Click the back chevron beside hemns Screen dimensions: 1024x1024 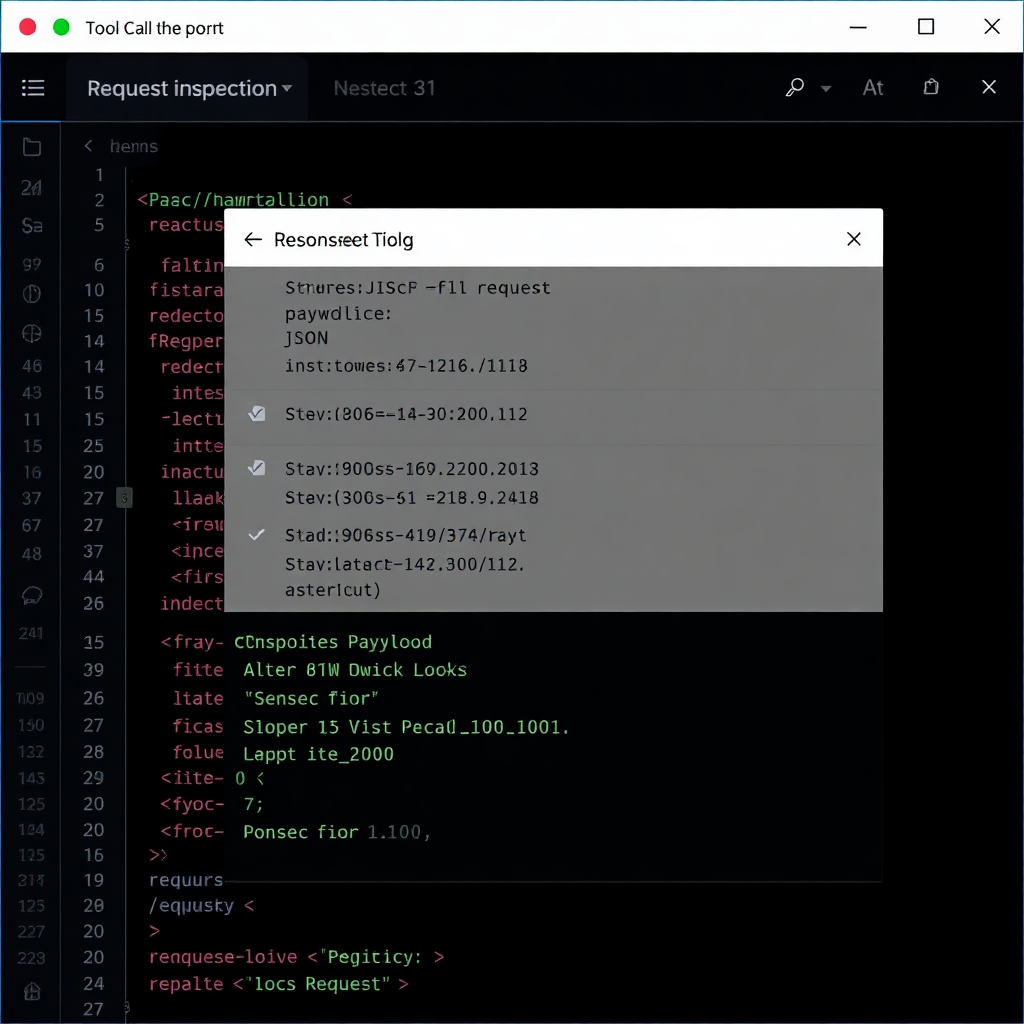click(x=88, y=146)
